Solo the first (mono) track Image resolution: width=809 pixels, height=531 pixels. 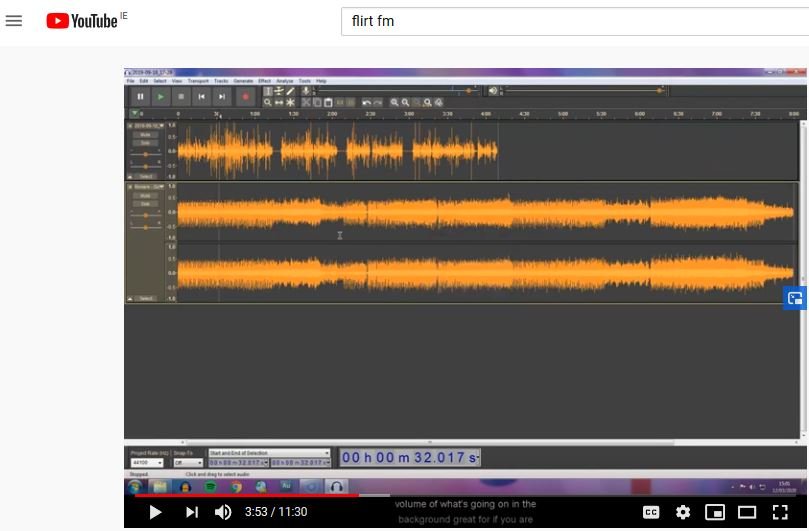pyautogui.click(x=145, y=142)
